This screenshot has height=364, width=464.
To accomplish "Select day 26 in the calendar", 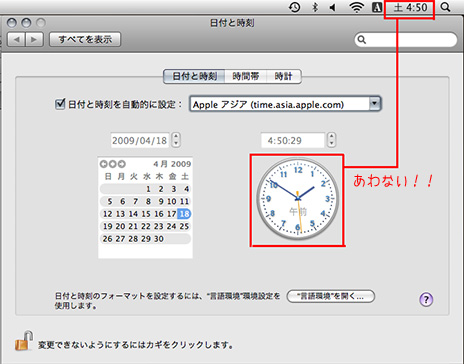I will pos(107,239).
